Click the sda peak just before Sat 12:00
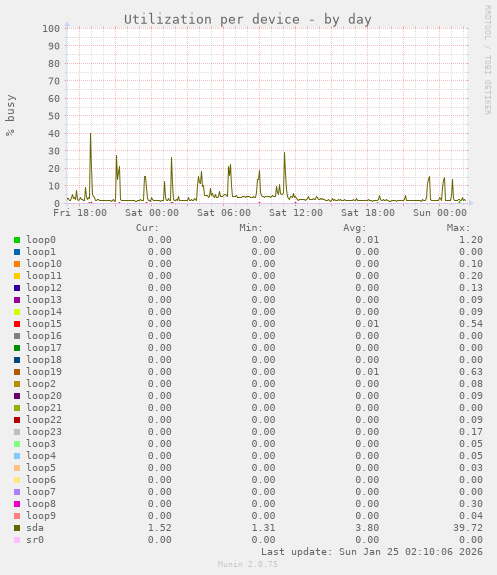The width and height of the screenshot is (497, 575). tap(284, 153)
